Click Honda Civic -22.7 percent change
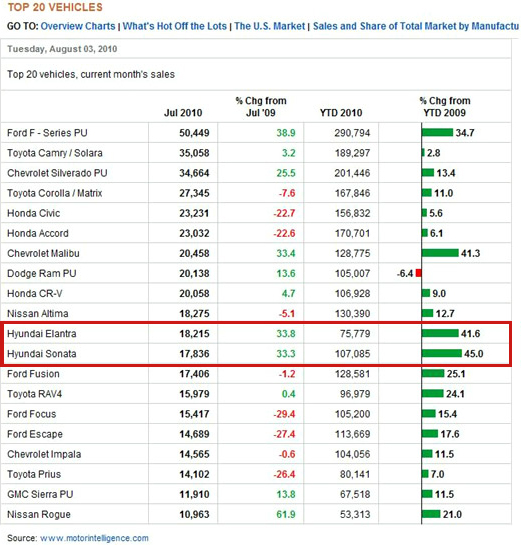Screen dimensions: 521x545 (x=284, y=213)
